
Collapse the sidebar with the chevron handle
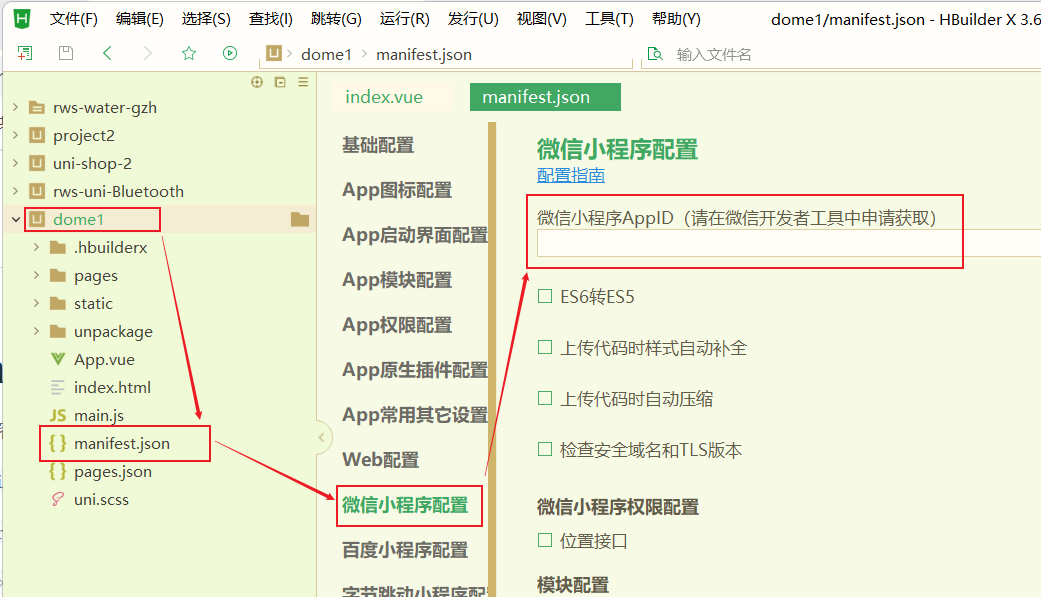[x=321, y=437]
